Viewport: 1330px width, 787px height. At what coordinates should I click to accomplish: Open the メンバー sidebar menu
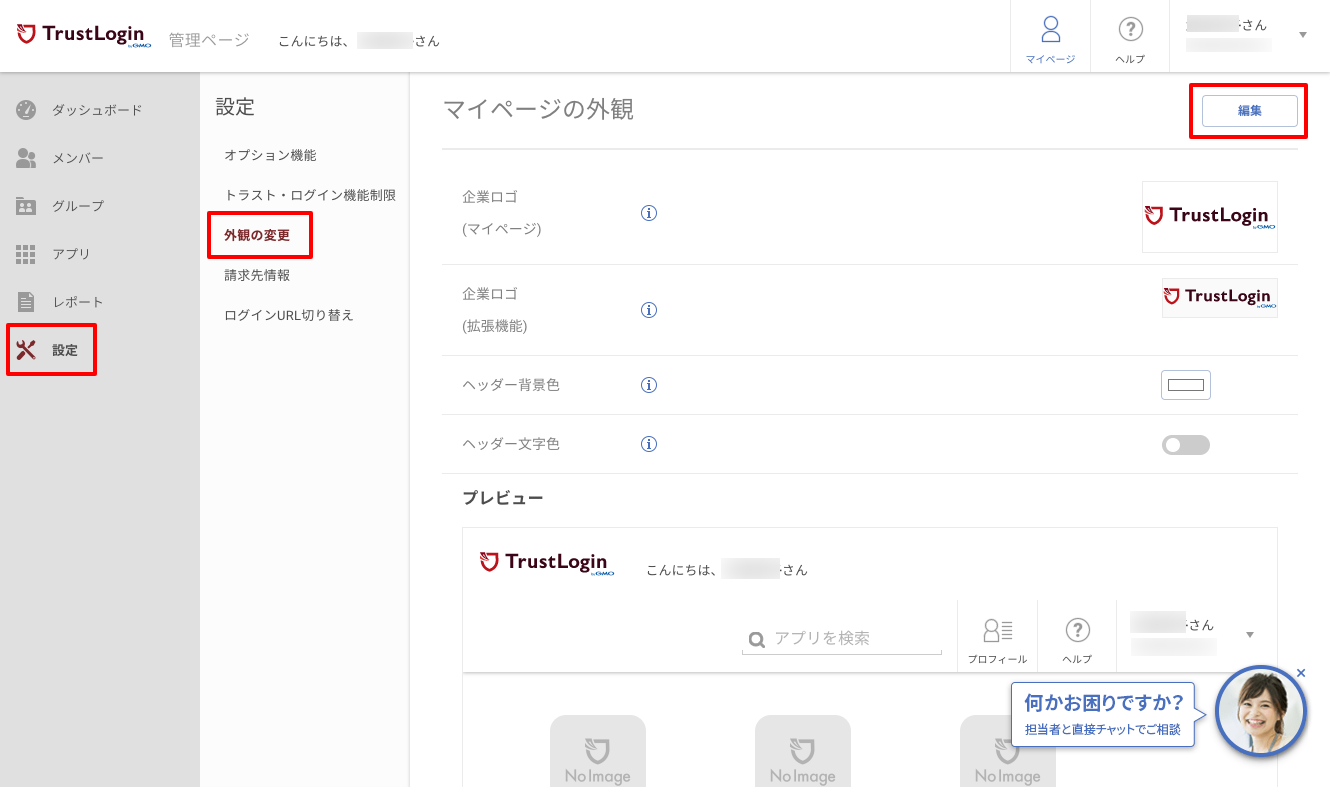click(x=78, y=158)
